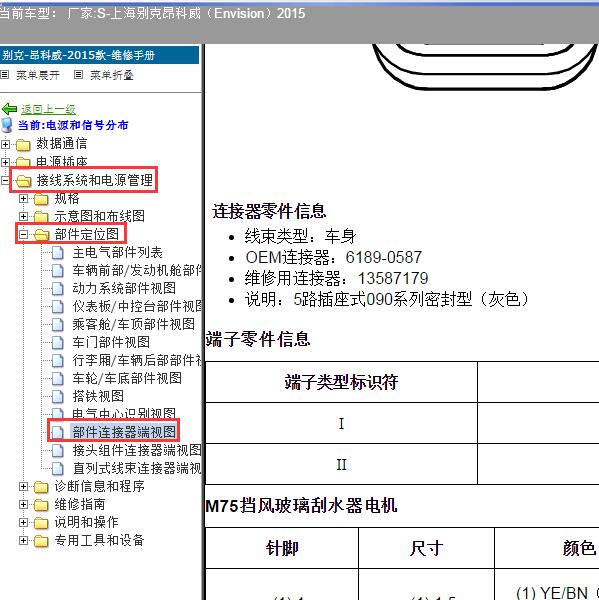Open 仪表板/中控台部件视图 document
Viewport: 599px width, 600px height.
137,307
